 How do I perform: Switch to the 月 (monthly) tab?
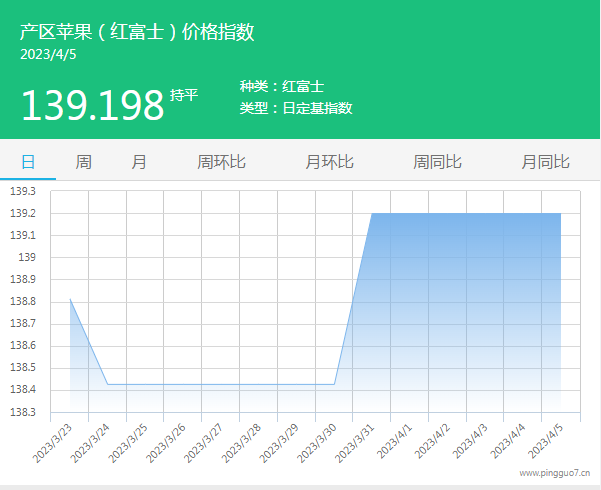(x=138, y=162)
